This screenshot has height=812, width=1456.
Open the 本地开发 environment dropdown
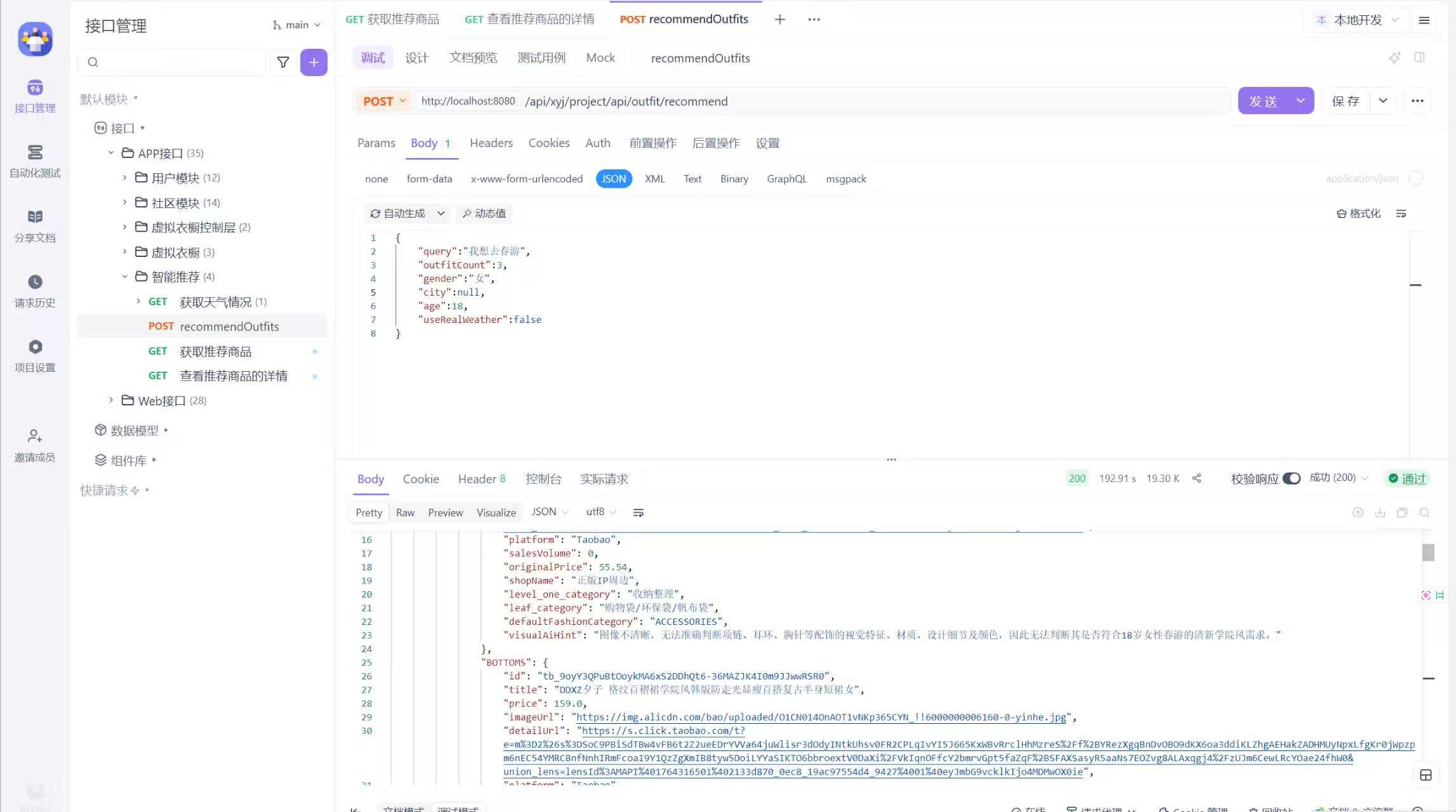coord(1358,20)
